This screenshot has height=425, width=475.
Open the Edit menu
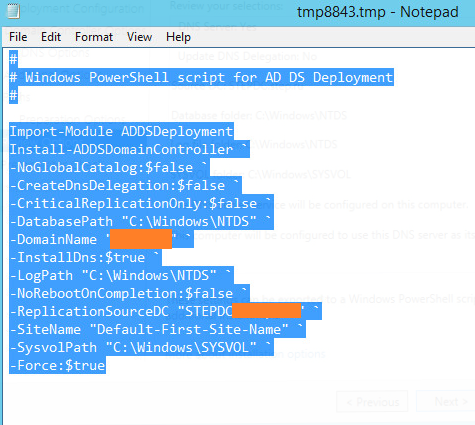coord(51,37)
